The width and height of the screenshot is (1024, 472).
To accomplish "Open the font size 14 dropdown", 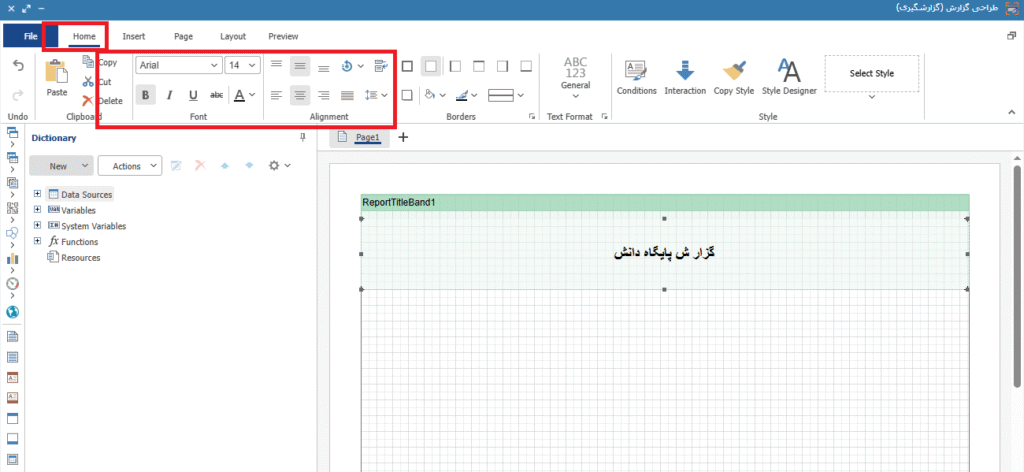I will point(241,65).
